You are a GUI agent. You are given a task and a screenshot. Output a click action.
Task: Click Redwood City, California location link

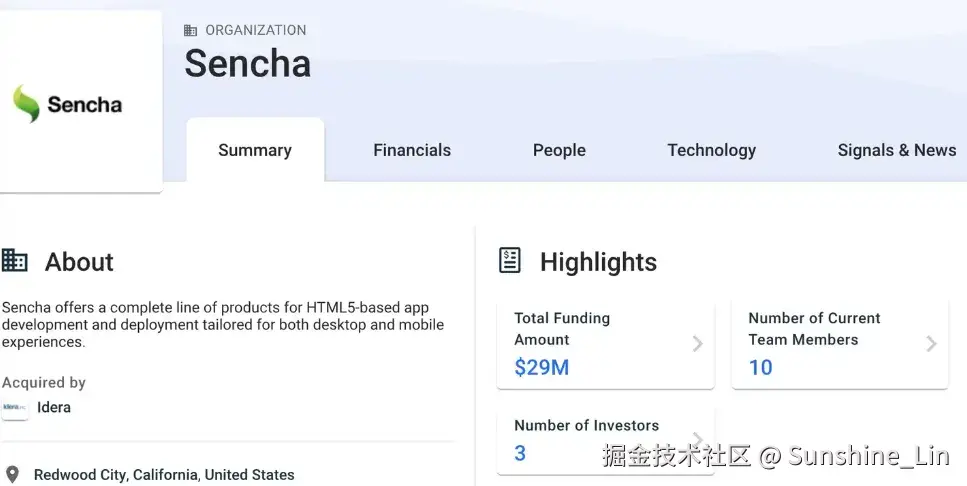(x=164, y=474)
